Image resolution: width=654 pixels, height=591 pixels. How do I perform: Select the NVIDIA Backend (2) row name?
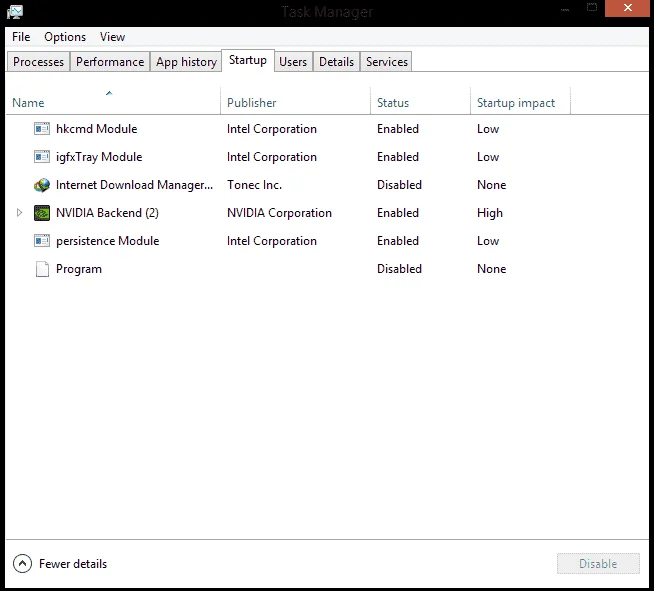pos(107,213)
